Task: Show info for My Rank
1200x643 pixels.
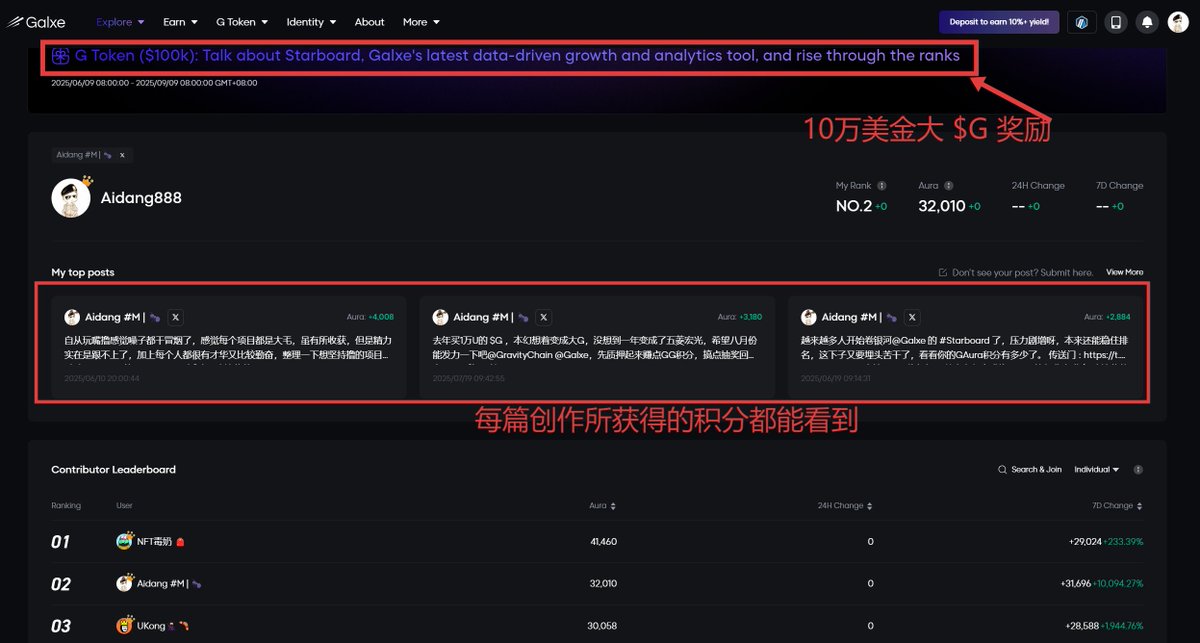Action: [x=882, y=186]
